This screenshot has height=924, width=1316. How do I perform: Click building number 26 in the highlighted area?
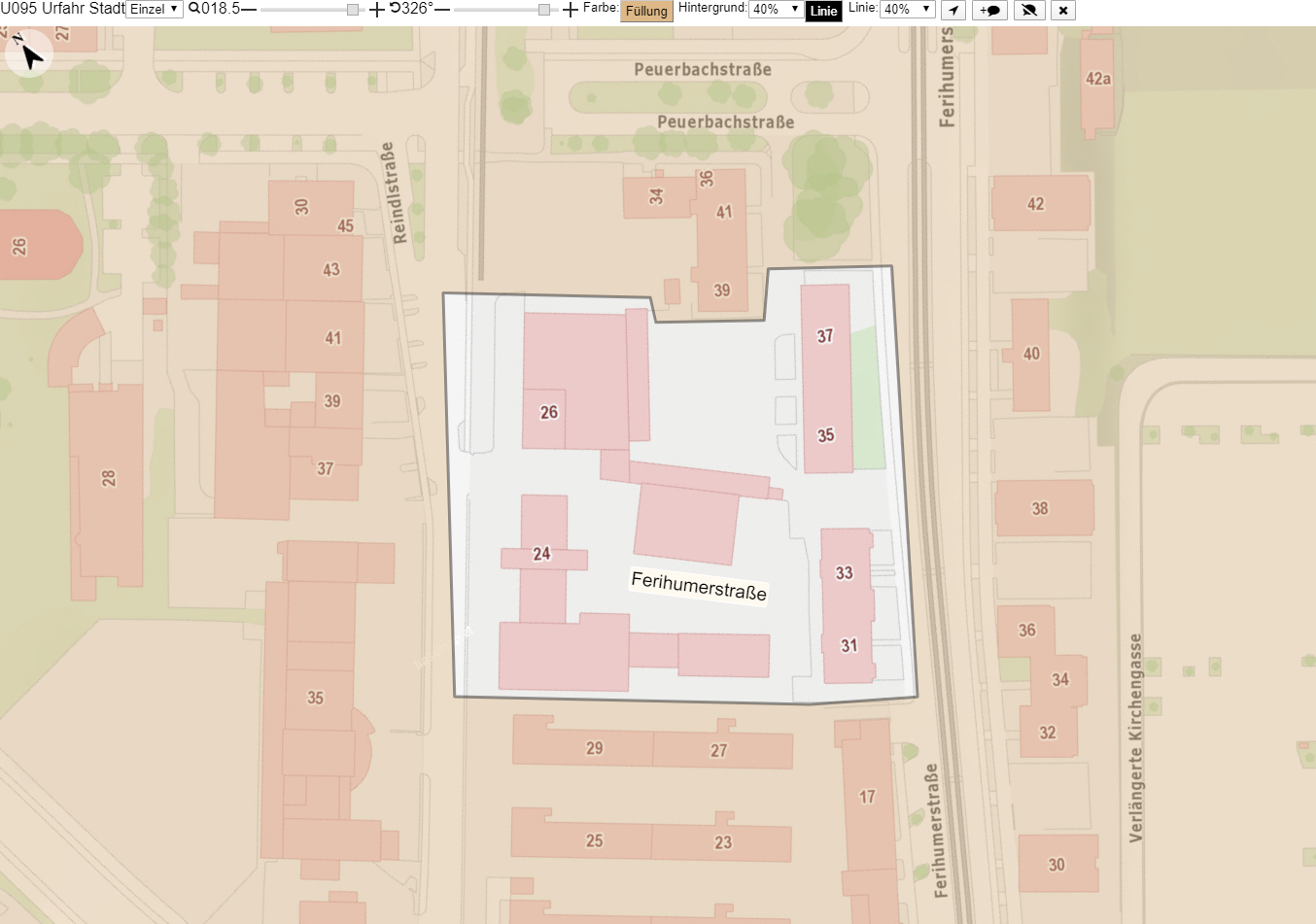pyautogui.click(x=549, y=412)
